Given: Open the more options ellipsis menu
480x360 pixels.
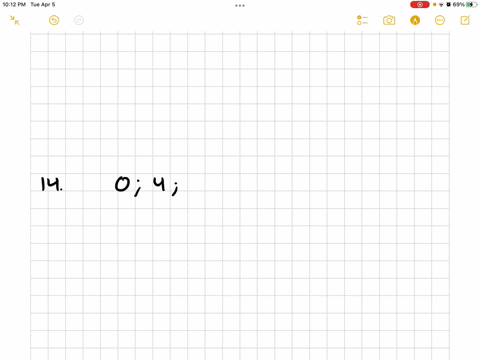Looking at the screenshot, I should pos(440,20).
